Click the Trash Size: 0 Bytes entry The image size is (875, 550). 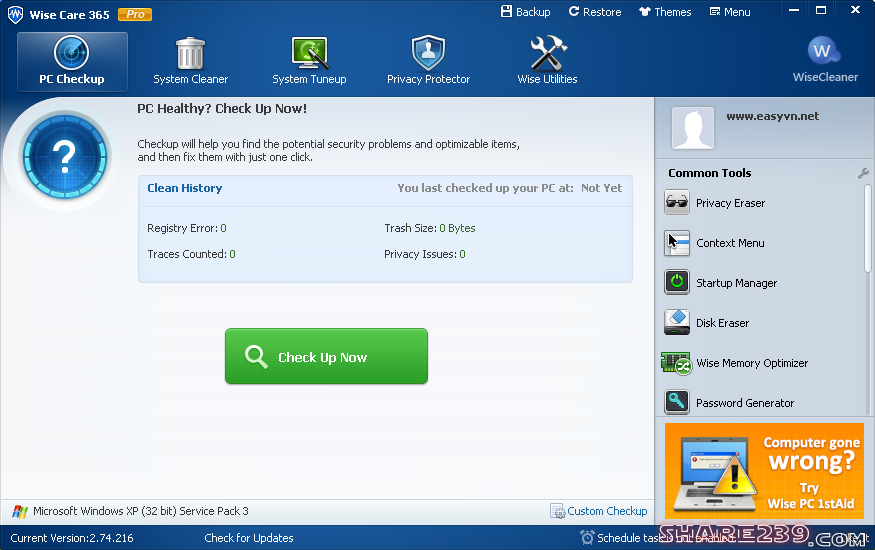click(430, 228)
